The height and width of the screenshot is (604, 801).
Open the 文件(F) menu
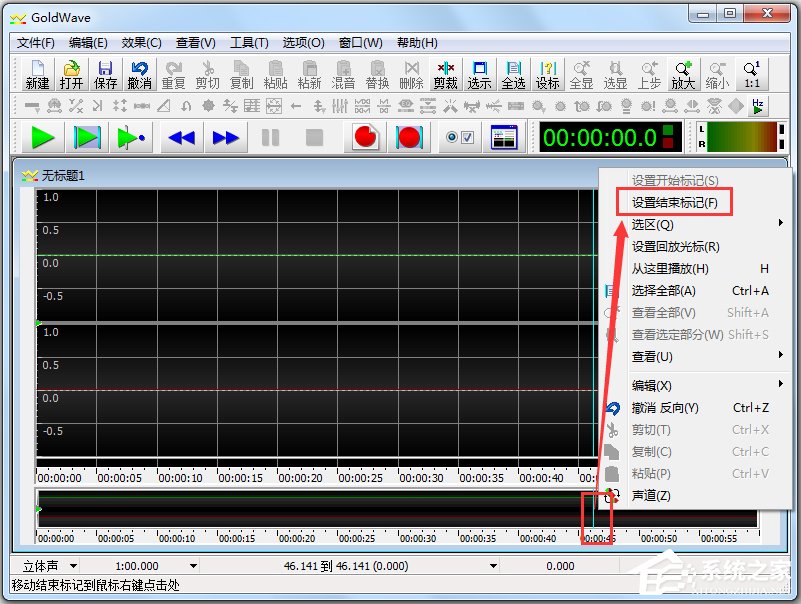click(36, 43)
